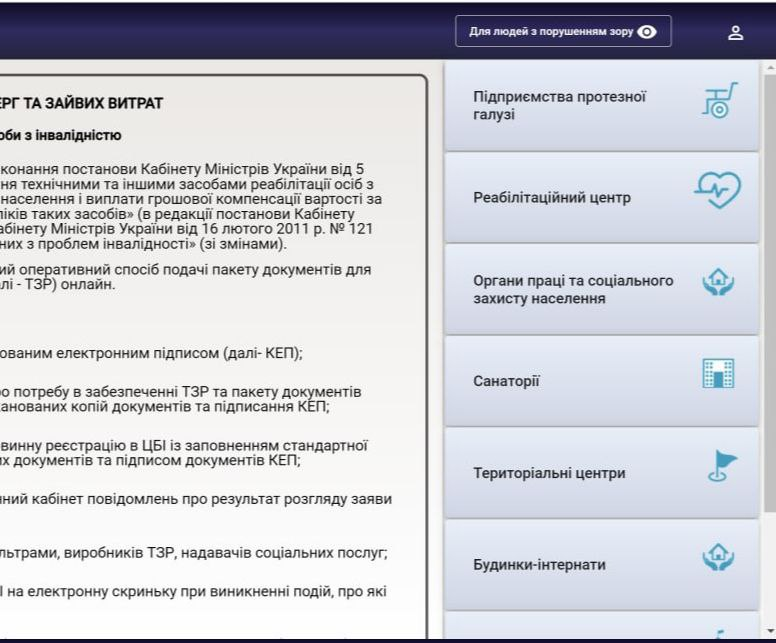Click the eye icon in accessibility button
The image size is (776, 643).
pyautogui.click(x=647, y=32)
